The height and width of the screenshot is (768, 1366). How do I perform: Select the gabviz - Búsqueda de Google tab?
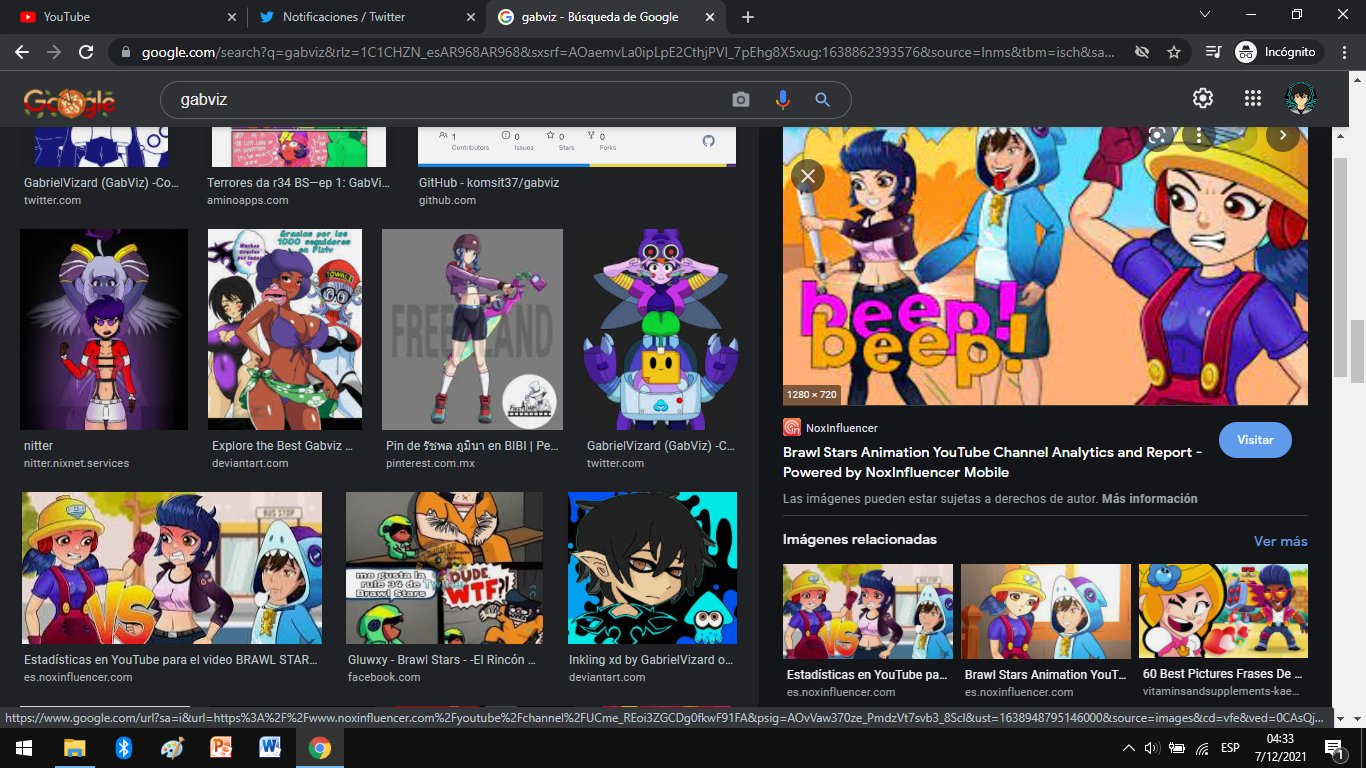[608, 17]
